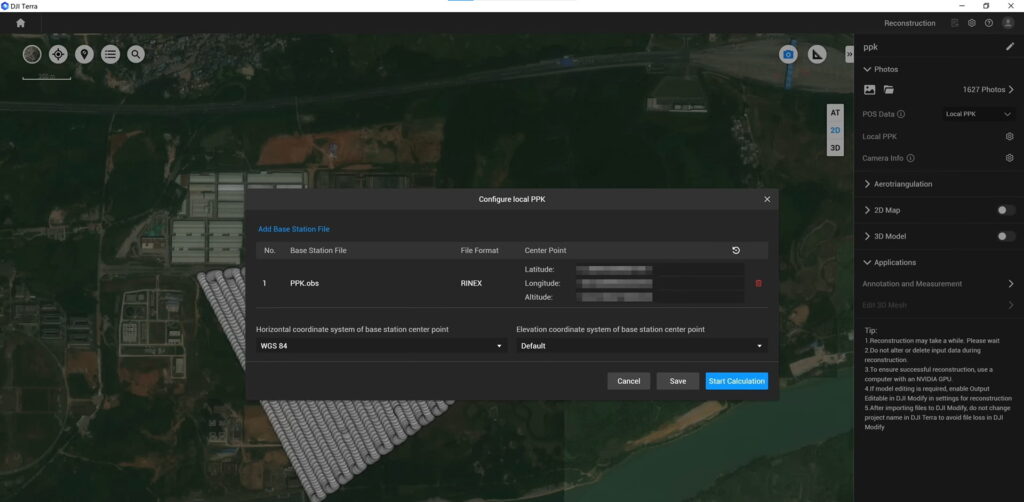This screenshot has width=1024, height=502.
Task: Open the list view icon on the map
Action: [x=110, y=54]
